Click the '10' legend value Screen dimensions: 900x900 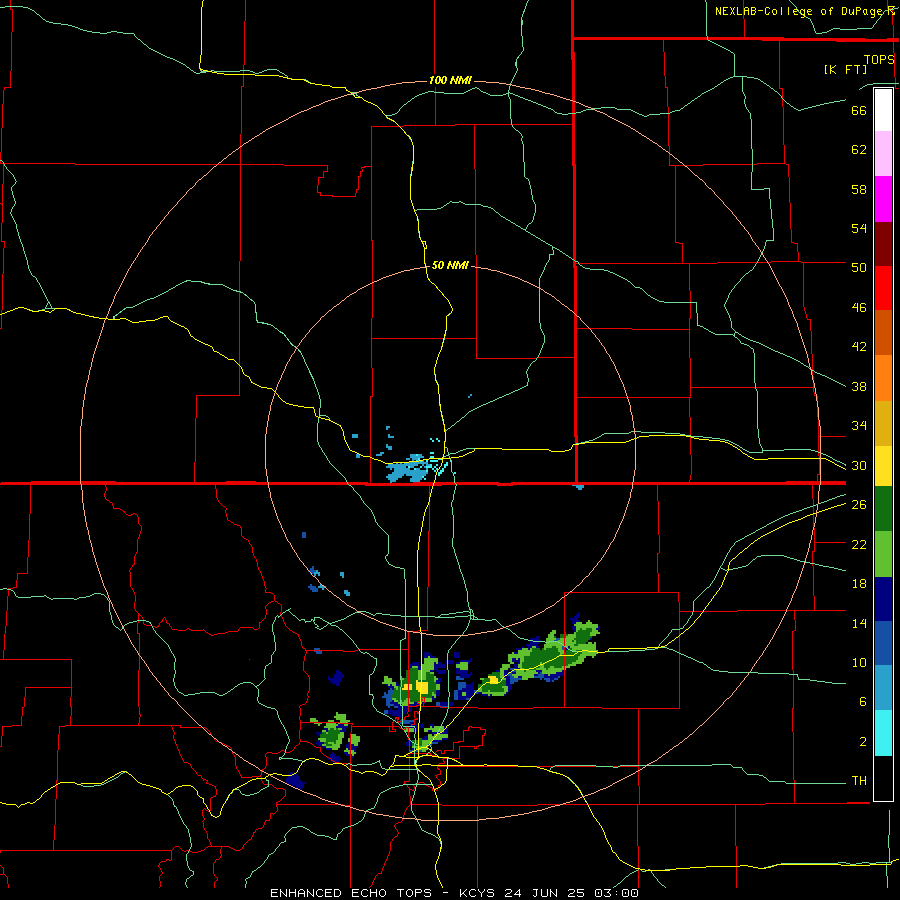coord(859,662)
